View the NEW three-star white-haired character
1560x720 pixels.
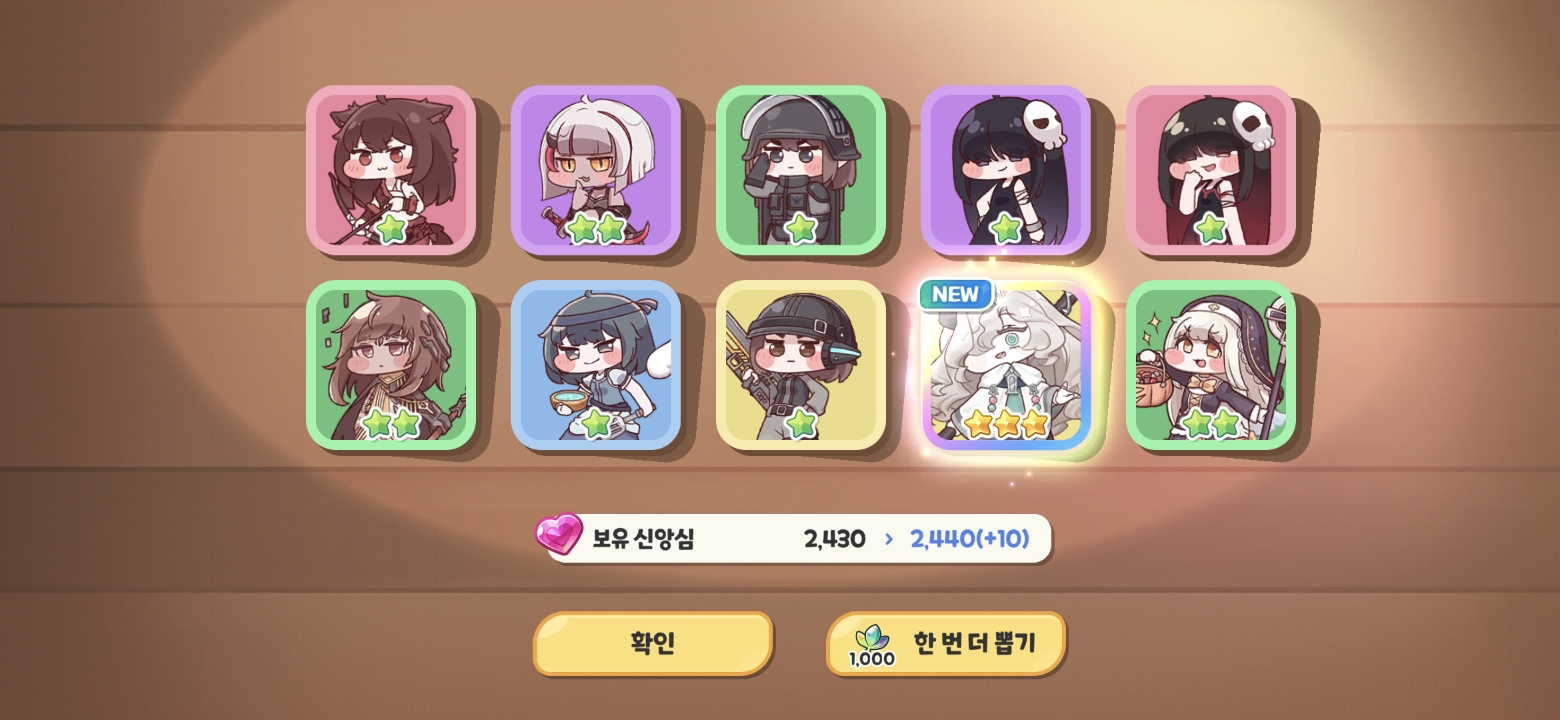point(1006,365)
